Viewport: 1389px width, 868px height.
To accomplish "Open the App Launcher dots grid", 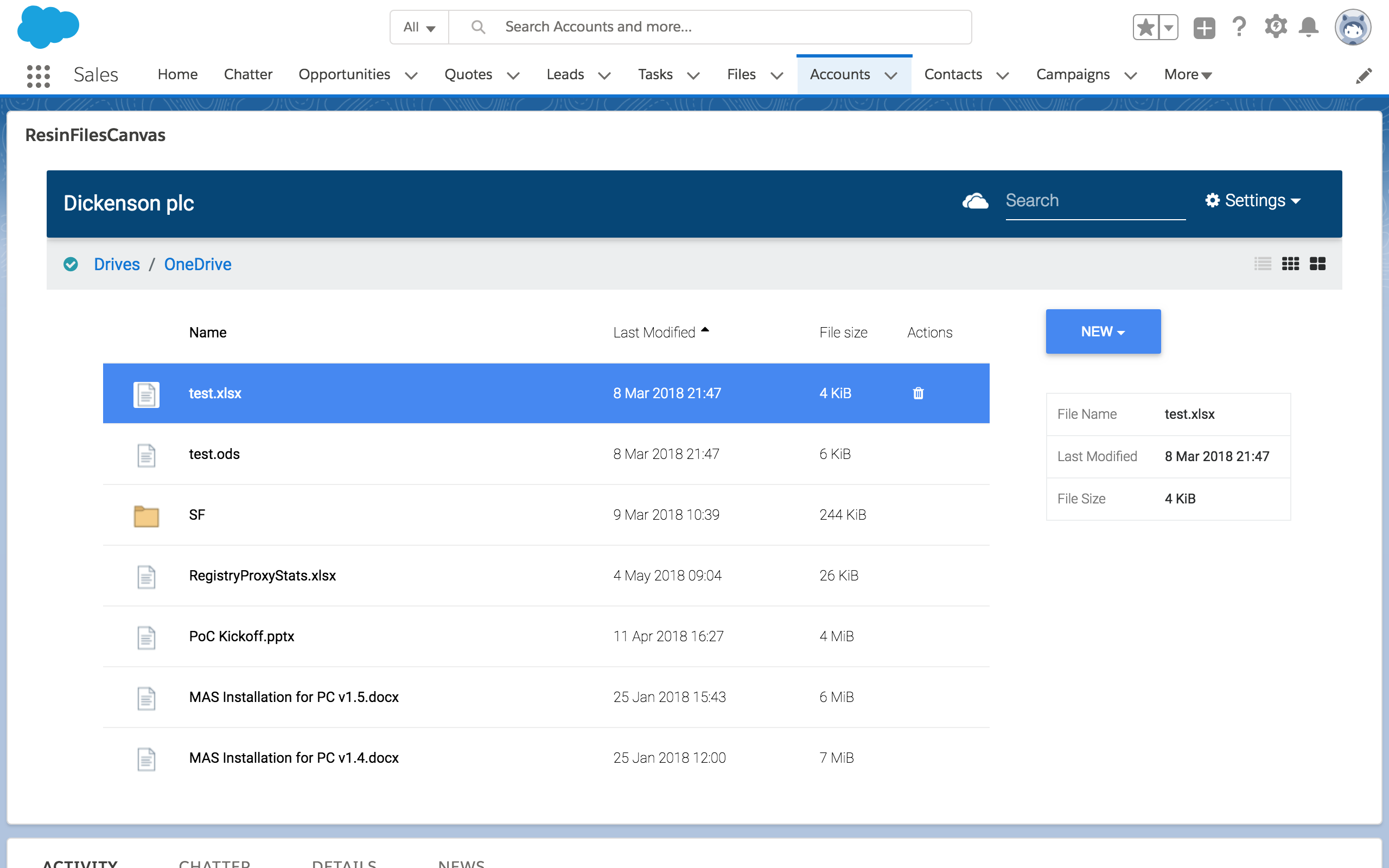I will [39, 75].
